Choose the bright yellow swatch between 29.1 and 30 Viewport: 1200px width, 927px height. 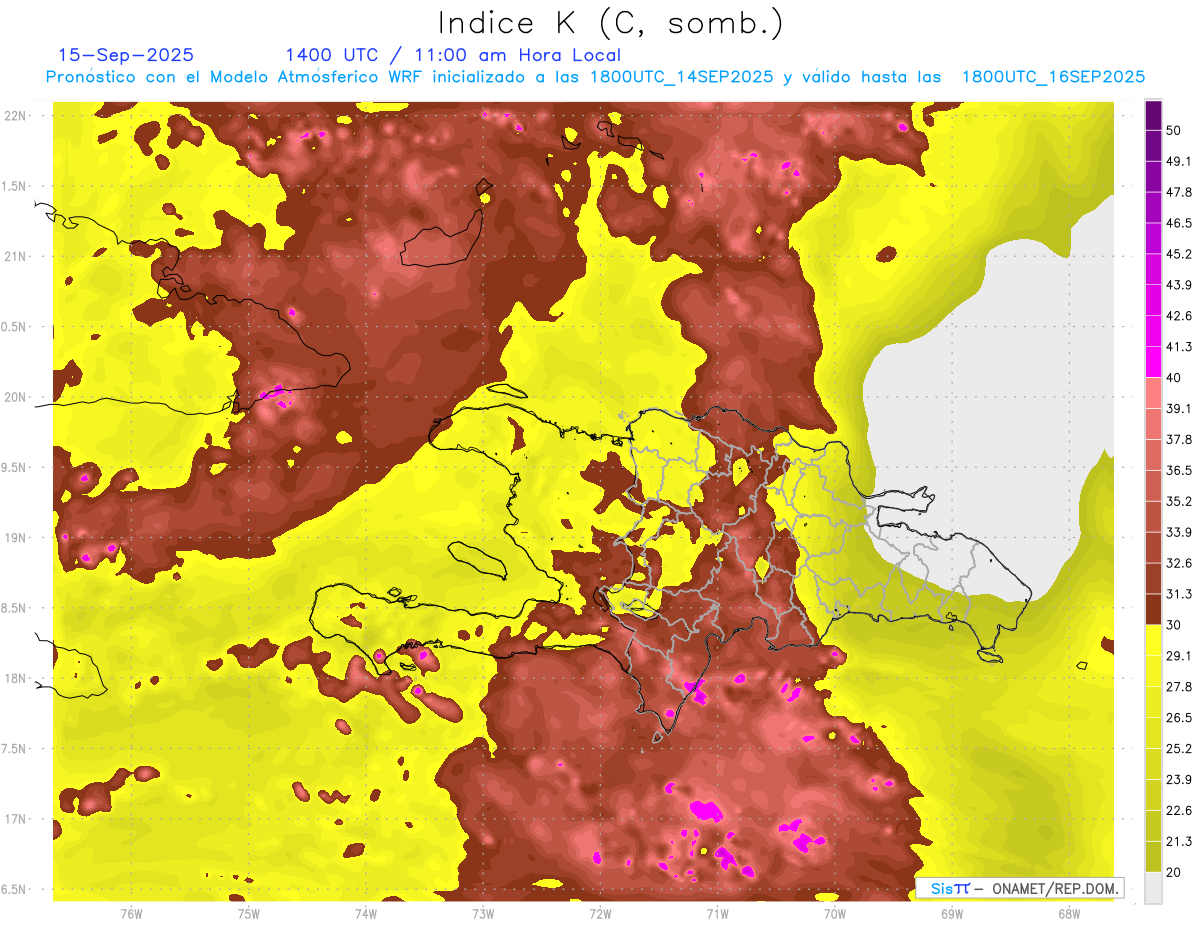click(x=1153, y=640)
